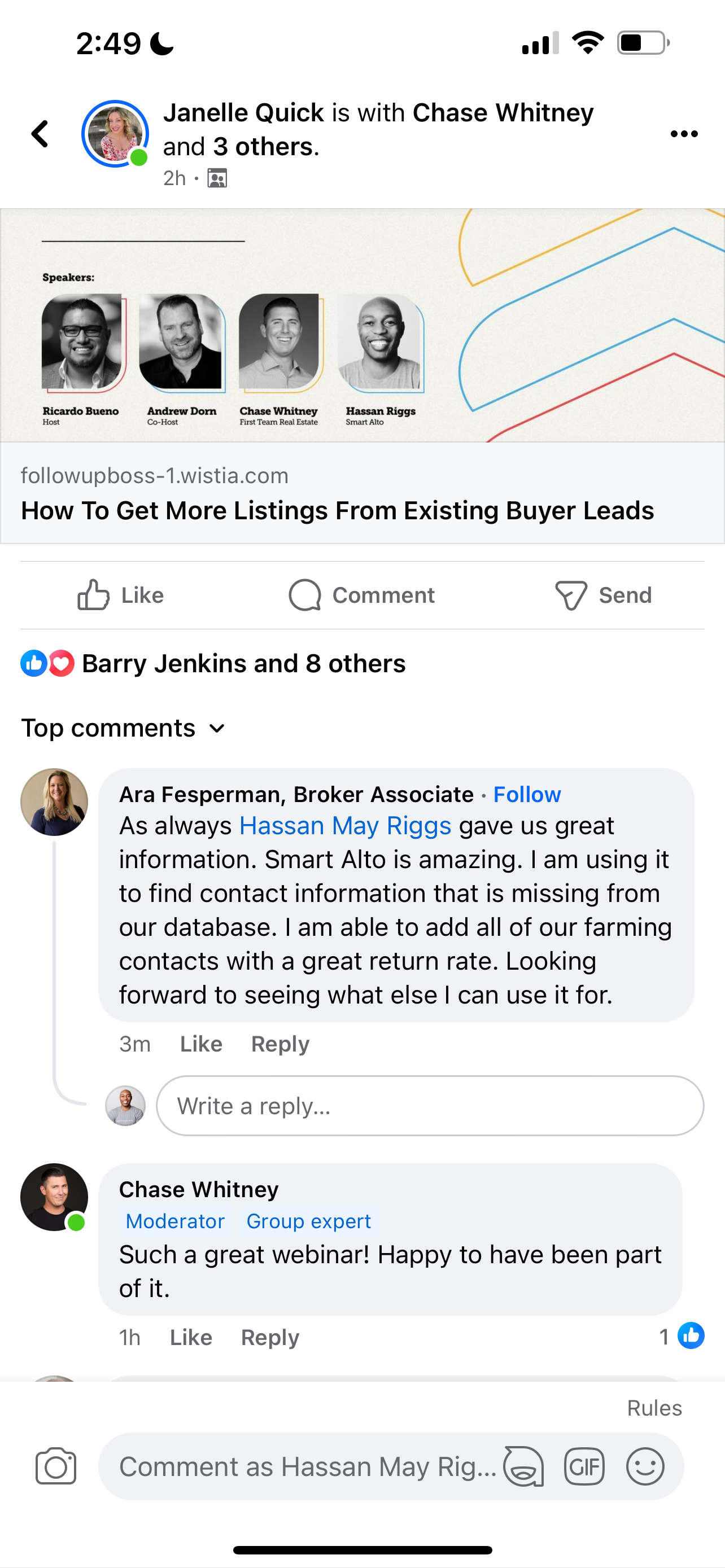Reply to Chase Whitney's comment
The width and height of the screenshot is (725, 1568).
270,1337
